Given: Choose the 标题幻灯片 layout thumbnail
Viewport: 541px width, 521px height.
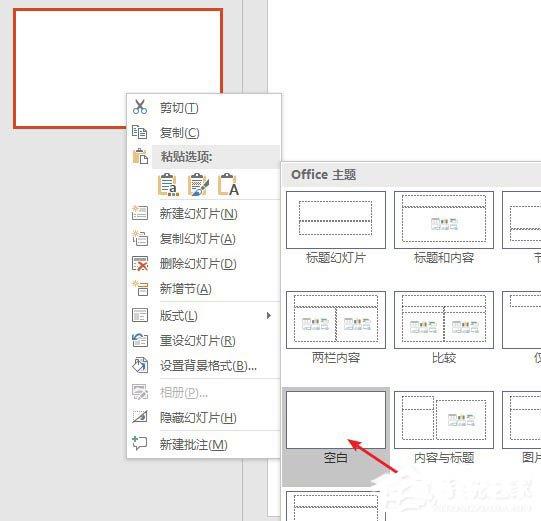Looking at the screenshot, I should point(336,220).
